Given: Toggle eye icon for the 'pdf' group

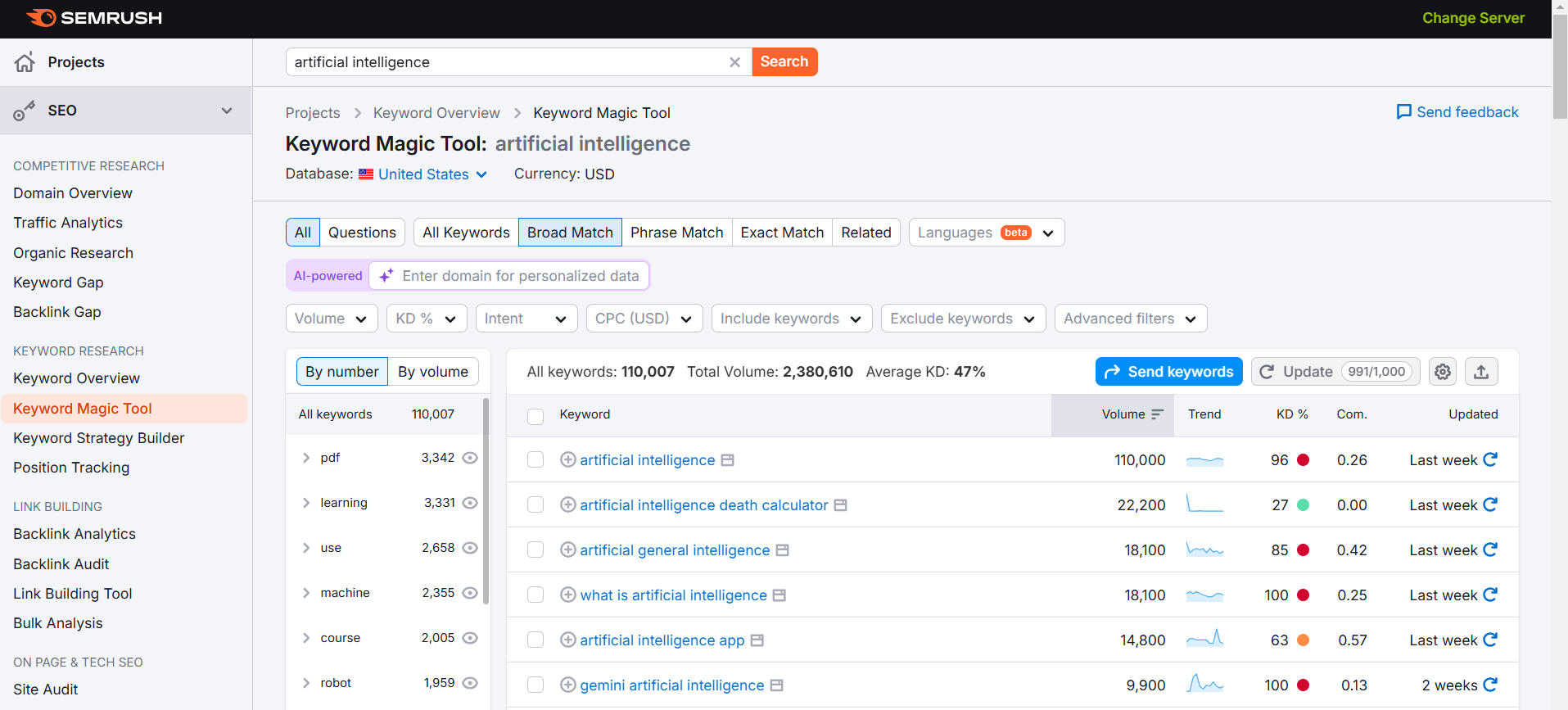Looking at the screenshot, I should [x=470, y=458].
